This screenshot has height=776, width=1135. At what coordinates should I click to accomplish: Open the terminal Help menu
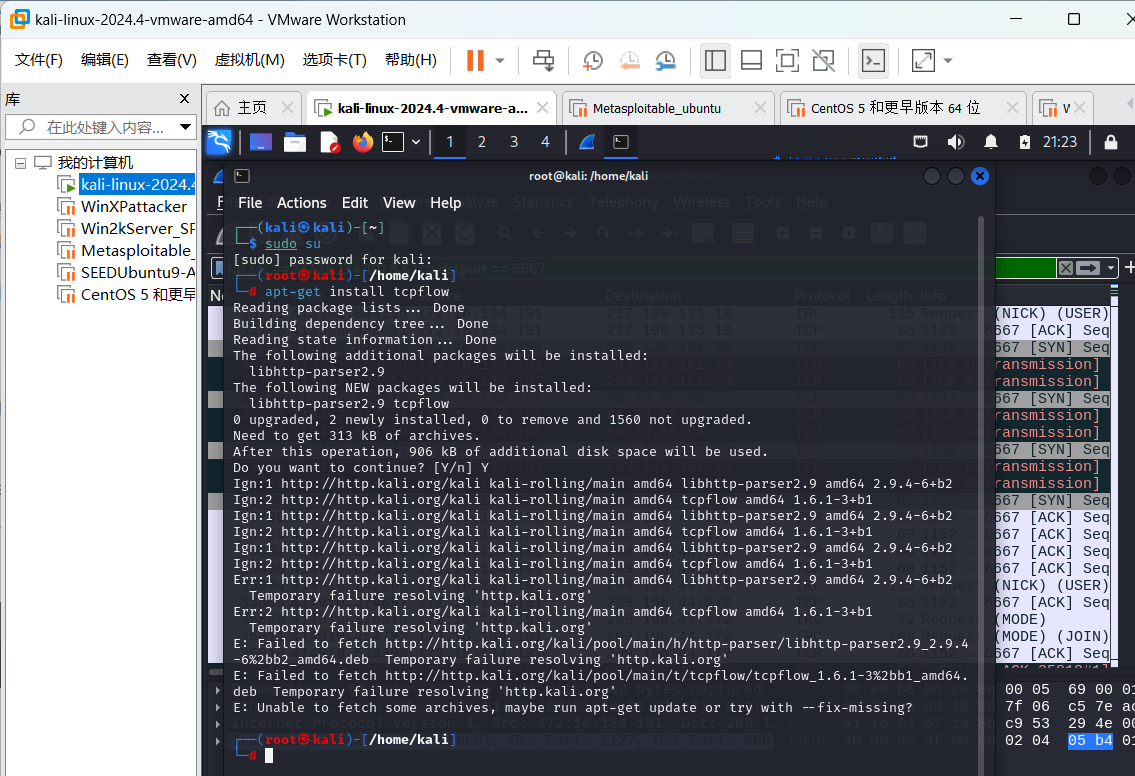pyautogui.click(x=445, y=203)
